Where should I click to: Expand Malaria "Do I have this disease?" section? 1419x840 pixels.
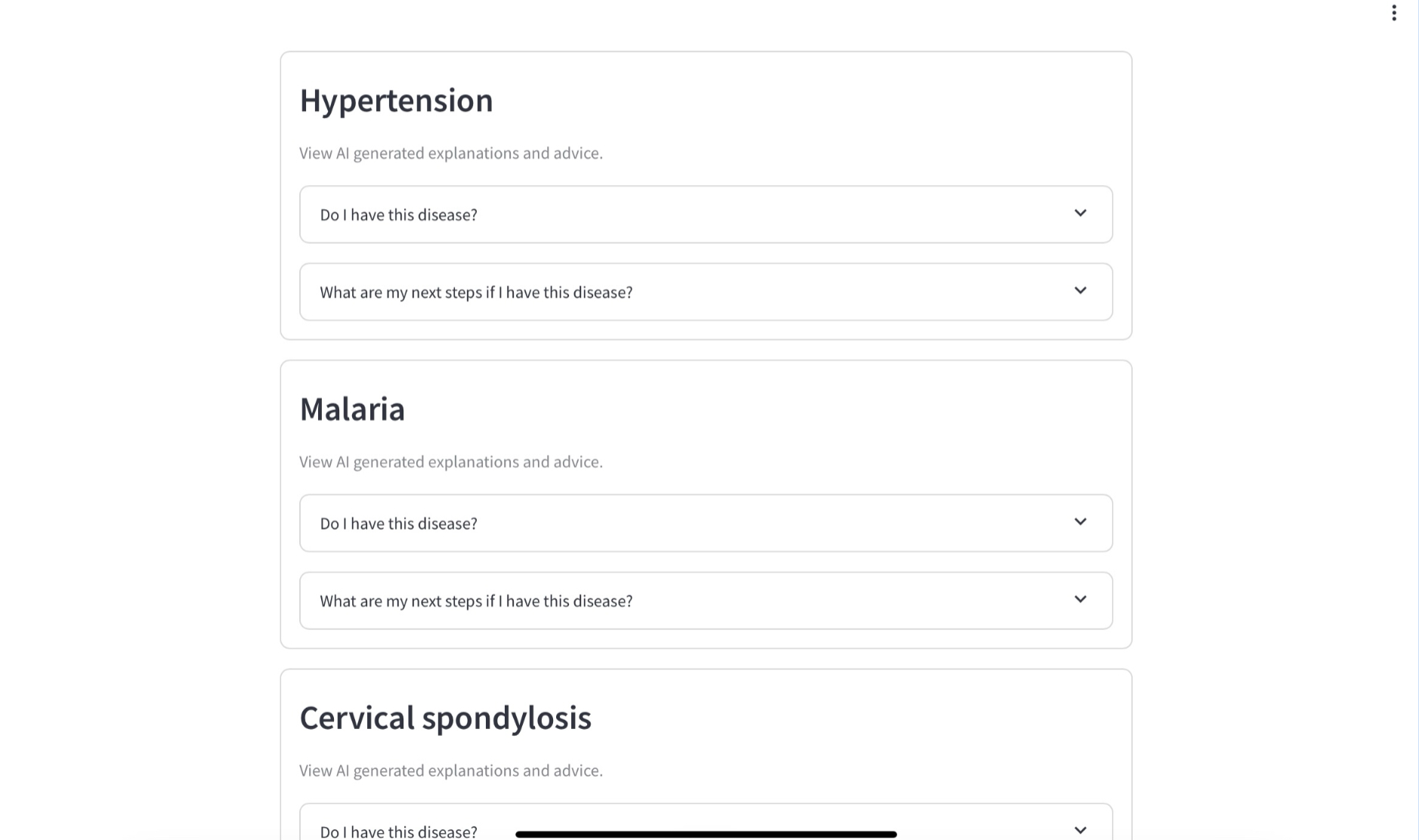(398, 523)
